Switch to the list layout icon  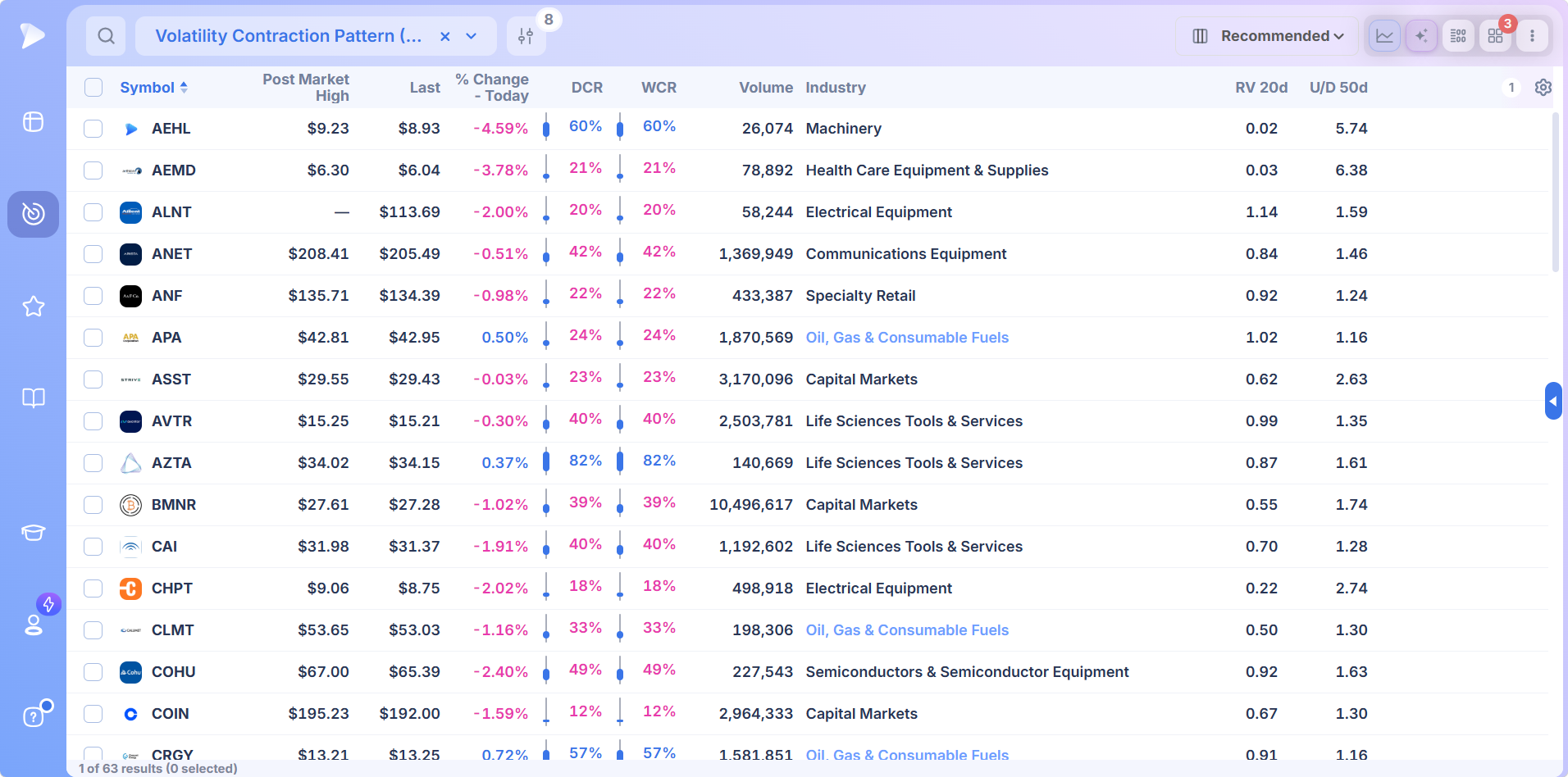pos(1458,36)
